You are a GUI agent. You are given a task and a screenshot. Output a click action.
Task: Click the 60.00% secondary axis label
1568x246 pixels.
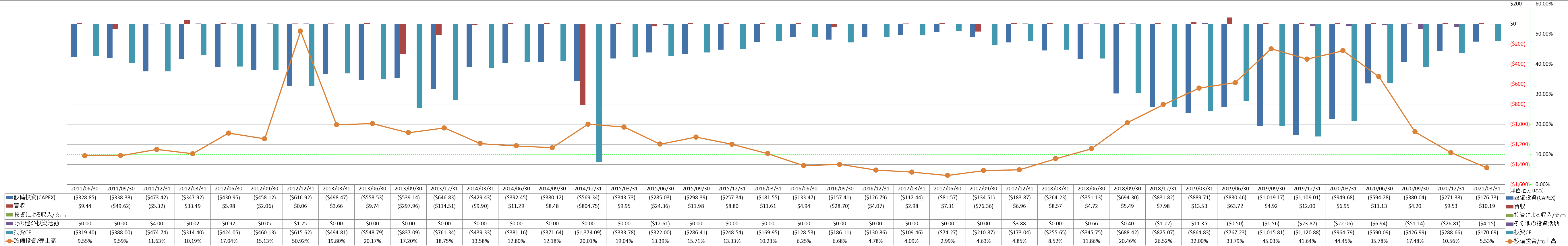pos(1544,4)
